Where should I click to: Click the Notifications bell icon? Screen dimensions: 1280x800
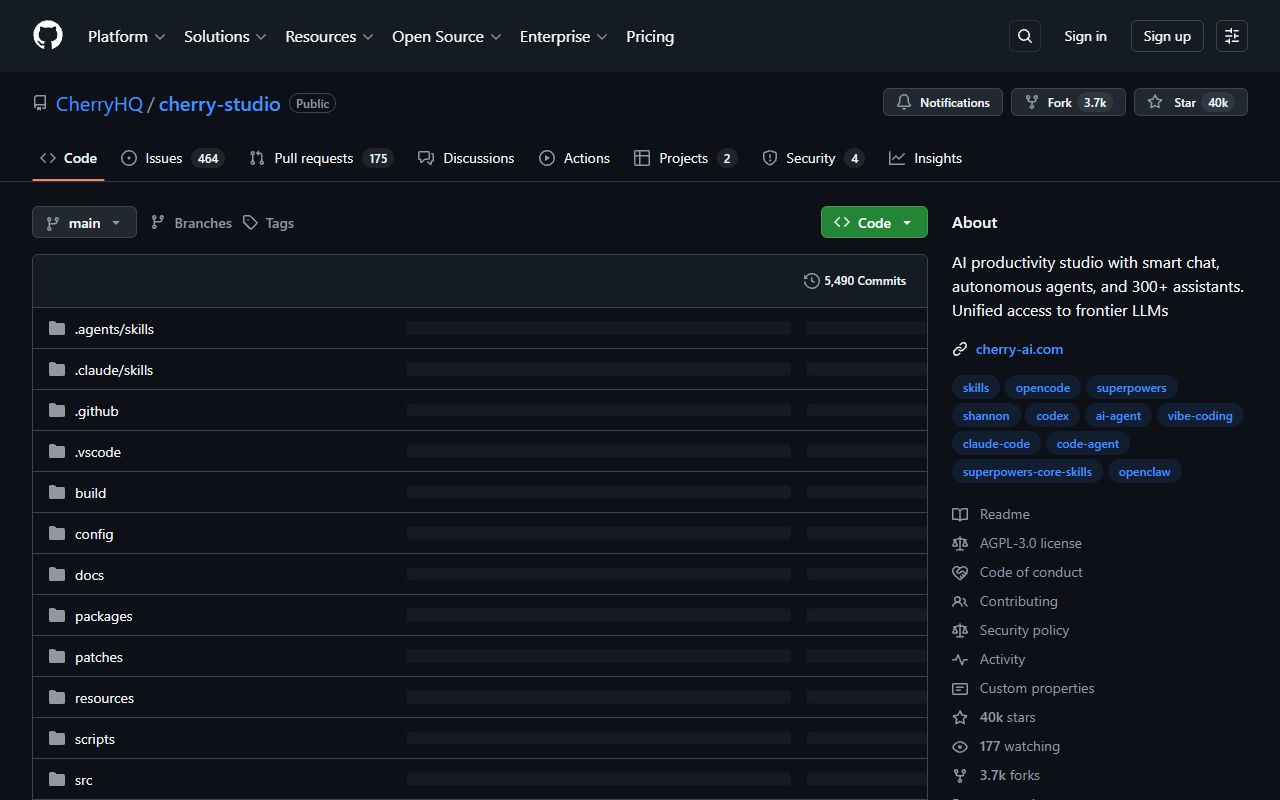tap(903, 101)
